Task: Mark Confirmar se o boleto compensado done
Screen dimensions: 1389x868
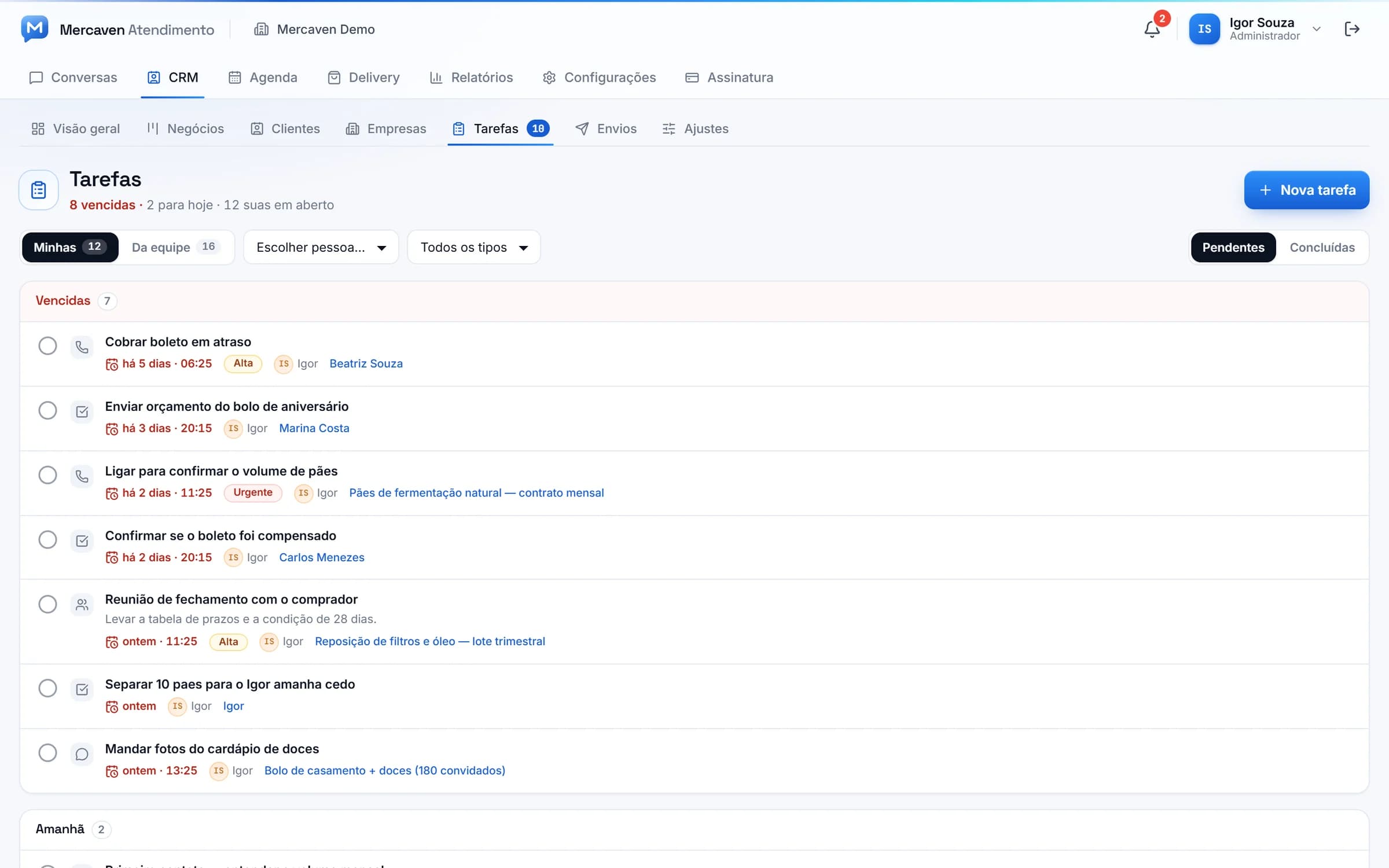Action: (x=47, y=539)
